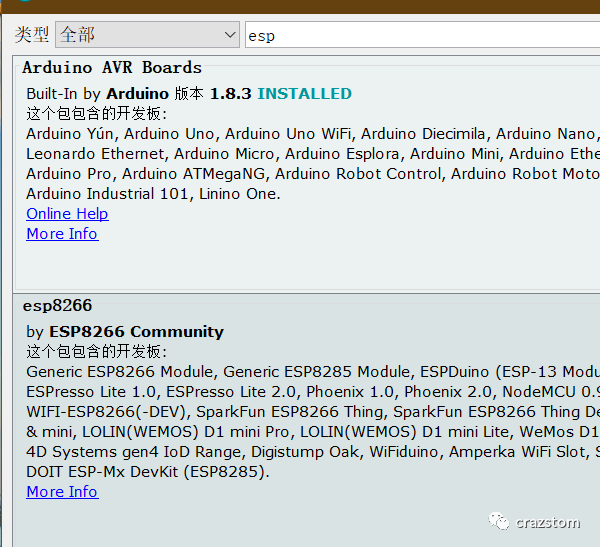Click the line starting with Arduino Yún
600x547 pixels.
[313, 134]
